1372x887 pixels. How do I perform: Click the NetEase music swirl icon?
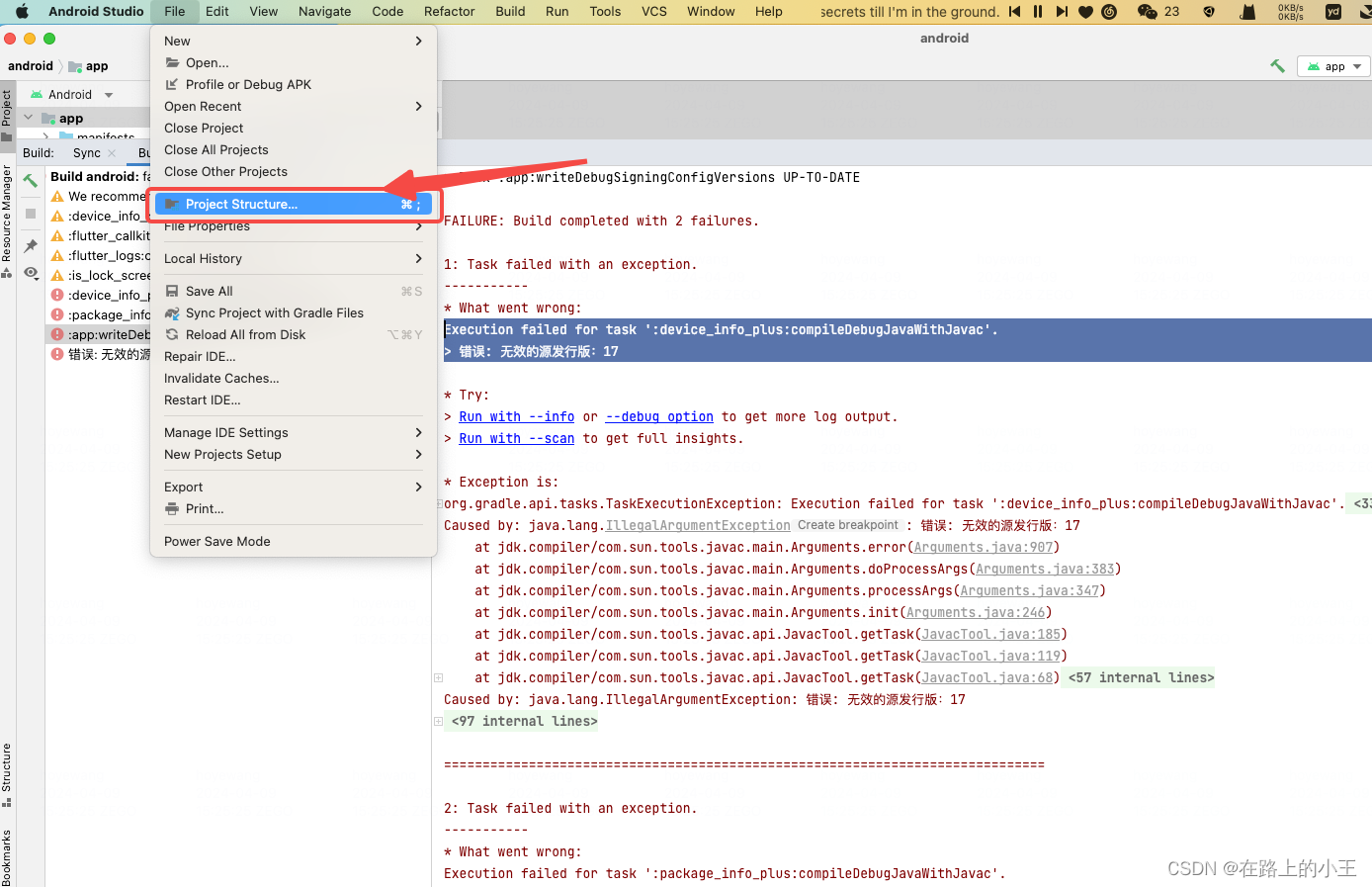[1109, 12]
